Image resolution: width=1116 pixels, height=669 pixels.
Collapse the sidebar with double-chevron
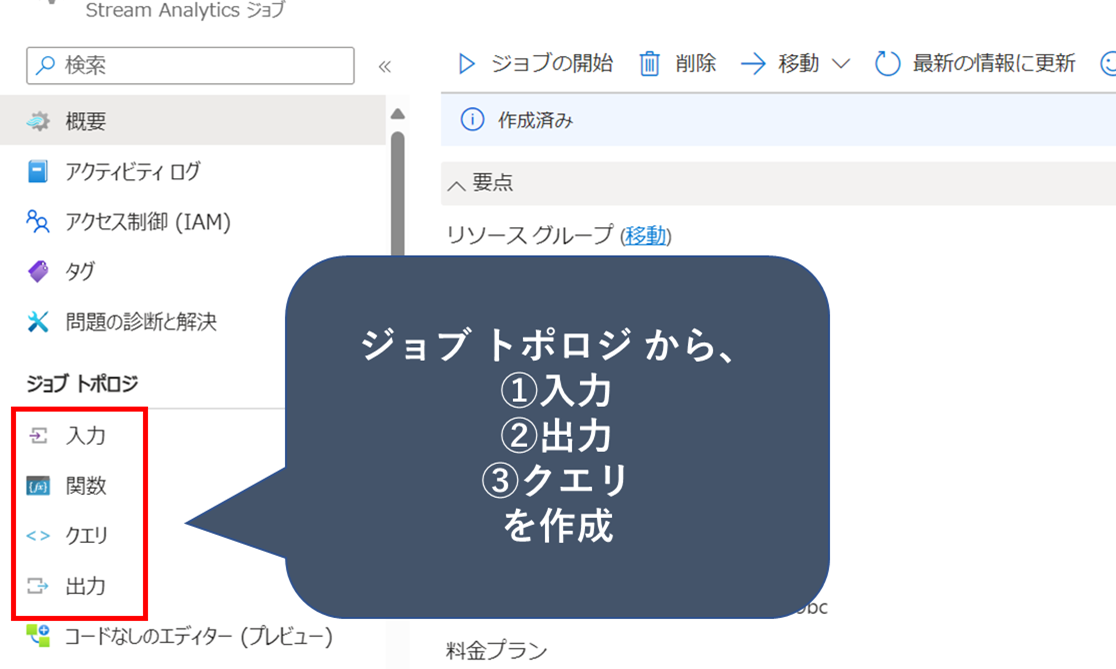pos(385,66)
